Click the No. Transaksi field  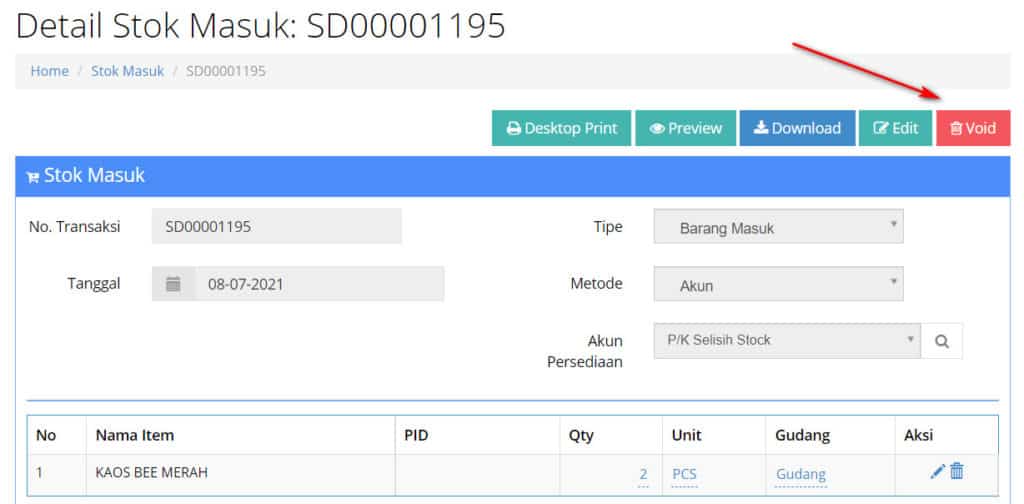click(x=276, y=227)
